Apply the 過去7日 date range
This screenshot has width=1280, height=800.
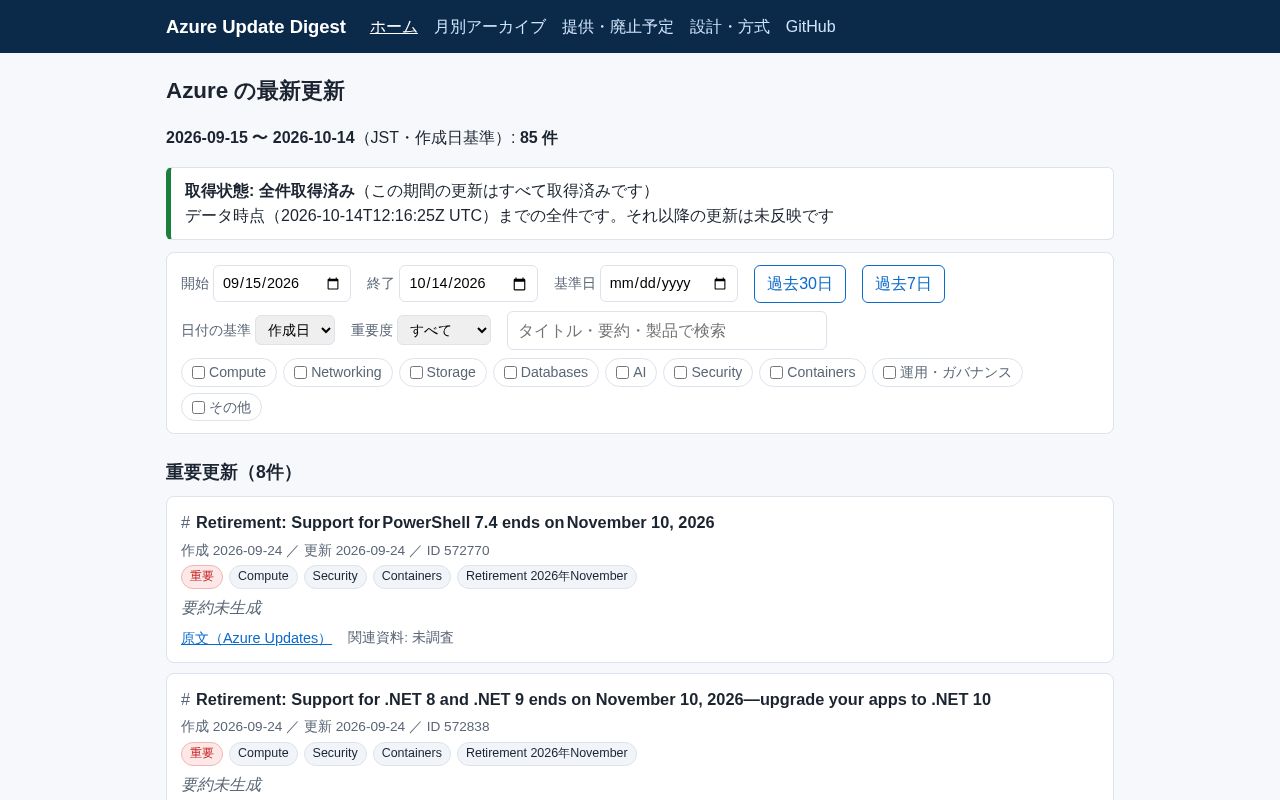[x=903, y=284]
